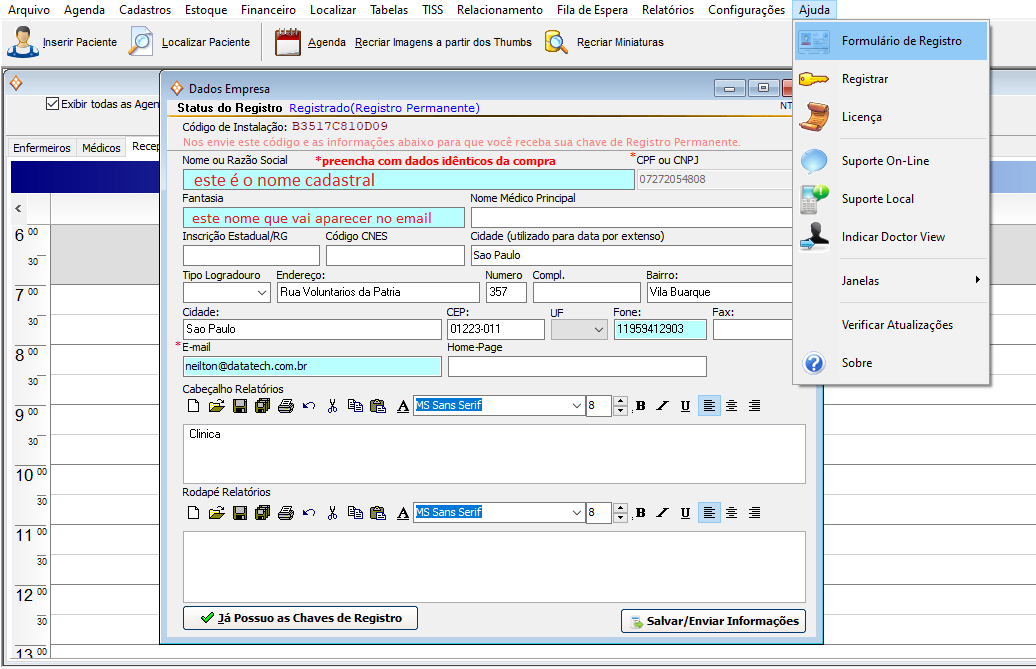The image size is (1036, 669).
Task: Switch to the Médicos tab
Action: click(x=101, y=148)
